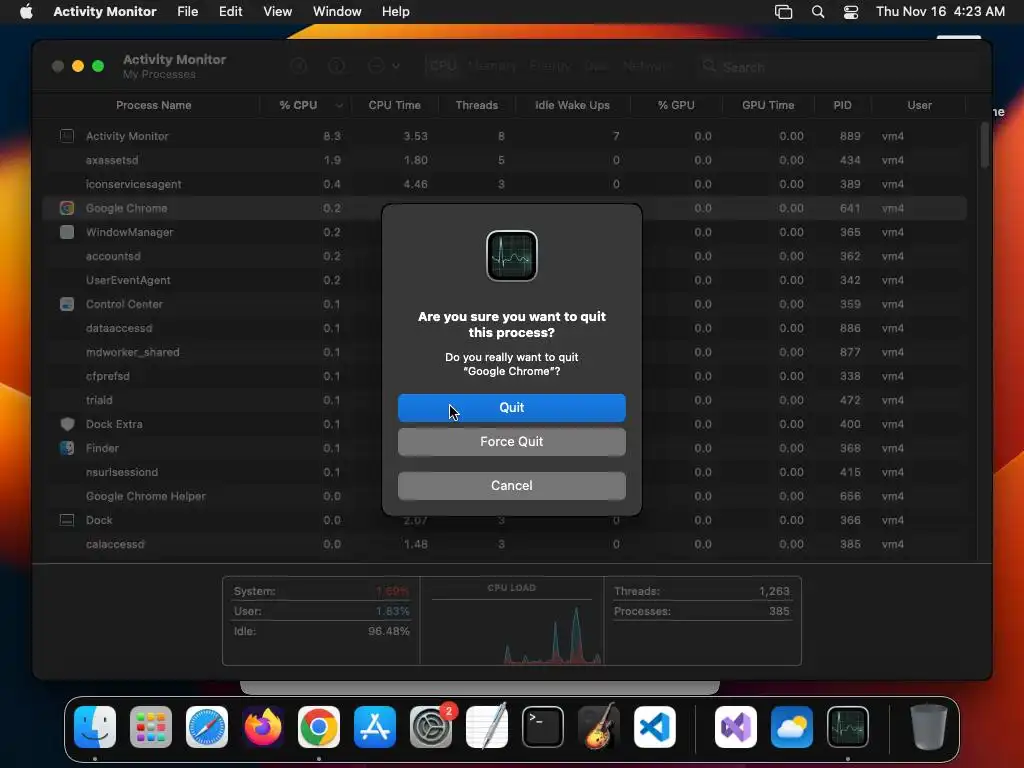Toggle sort direction on % CPU column

coord(306,105)
